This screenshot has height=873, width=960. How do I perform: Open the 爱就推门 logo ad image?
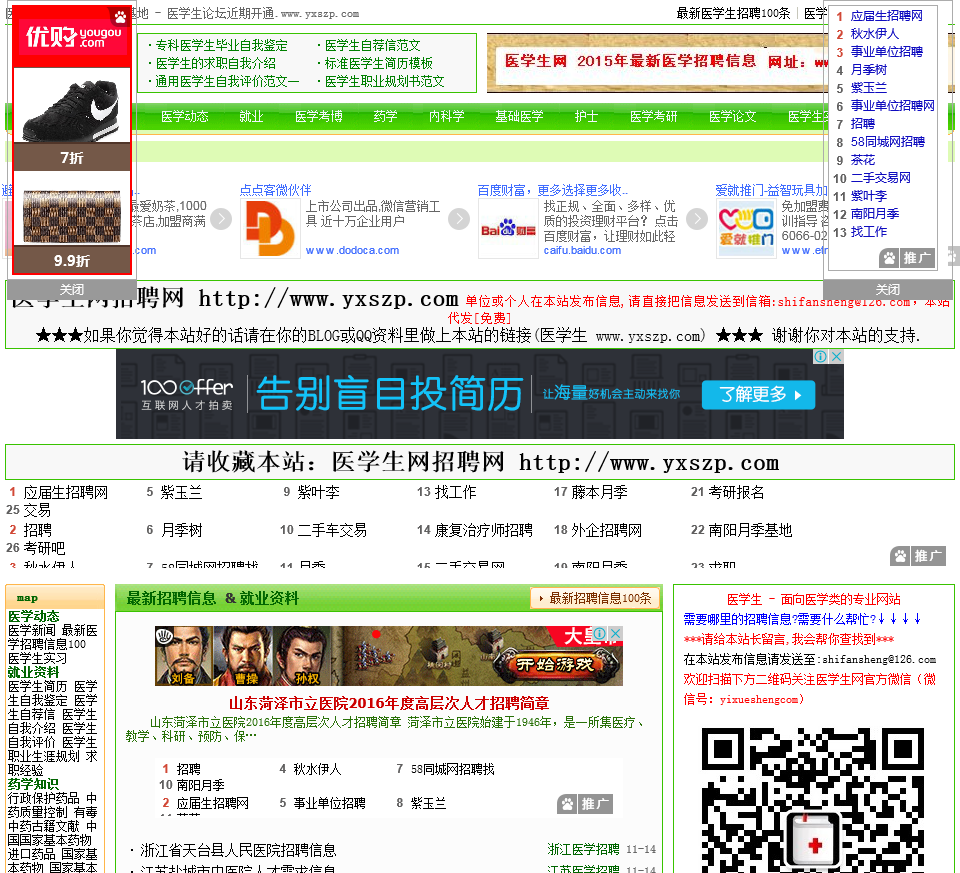(746, 228)
